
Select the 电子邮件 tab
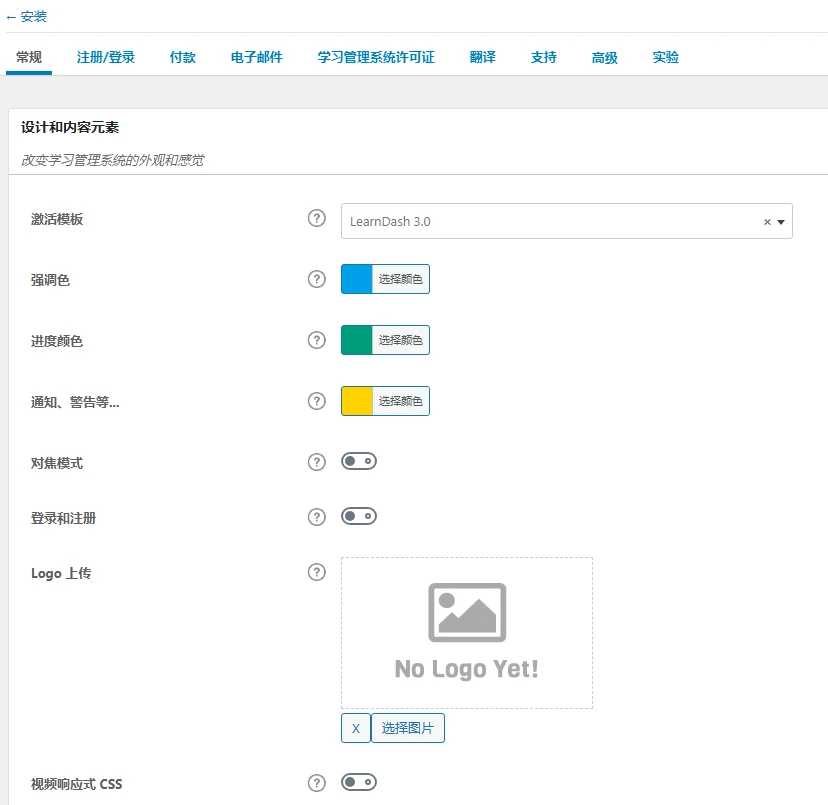coord(256,57)
